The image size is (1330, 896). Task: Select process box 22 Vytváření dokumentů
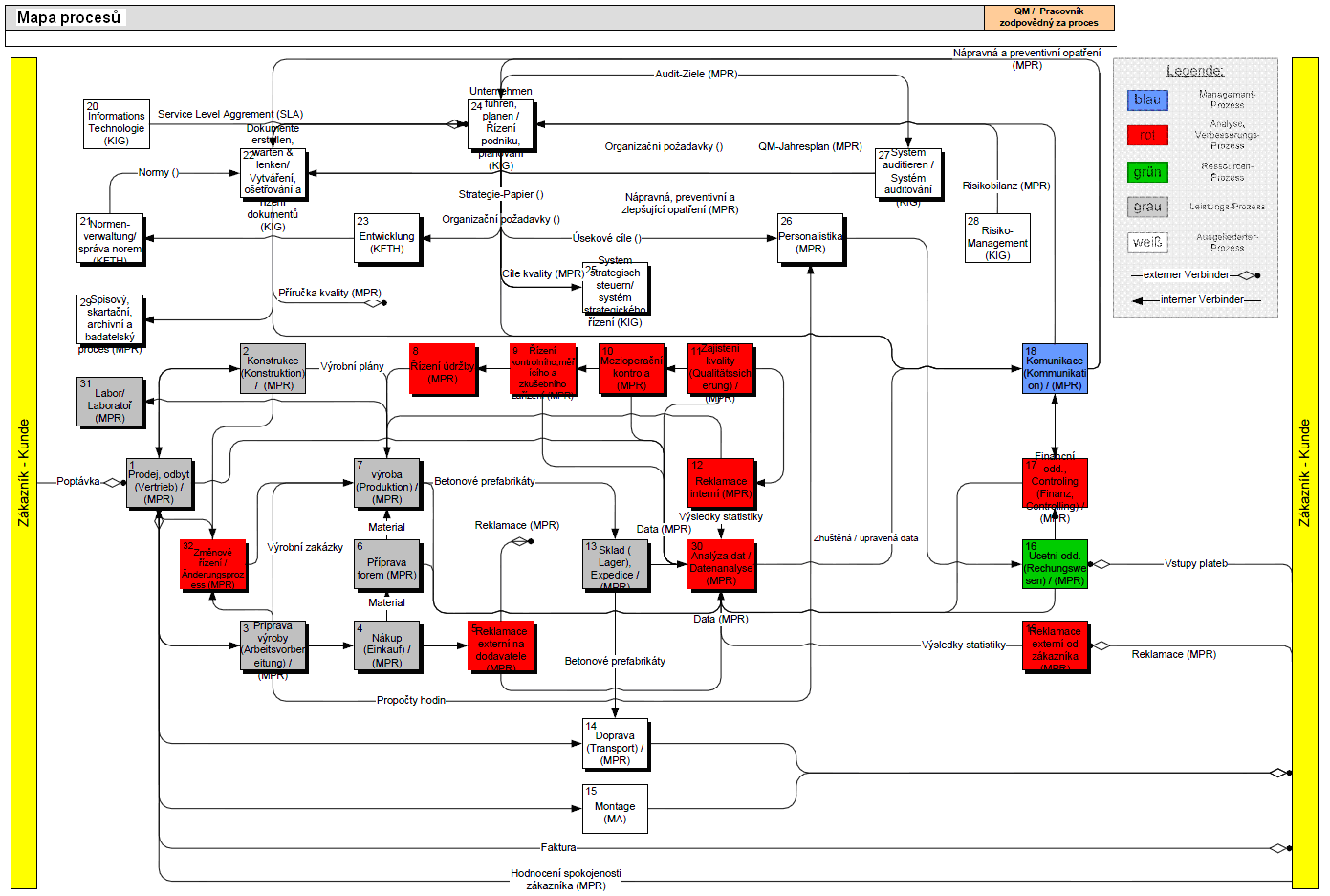(273, 172)
